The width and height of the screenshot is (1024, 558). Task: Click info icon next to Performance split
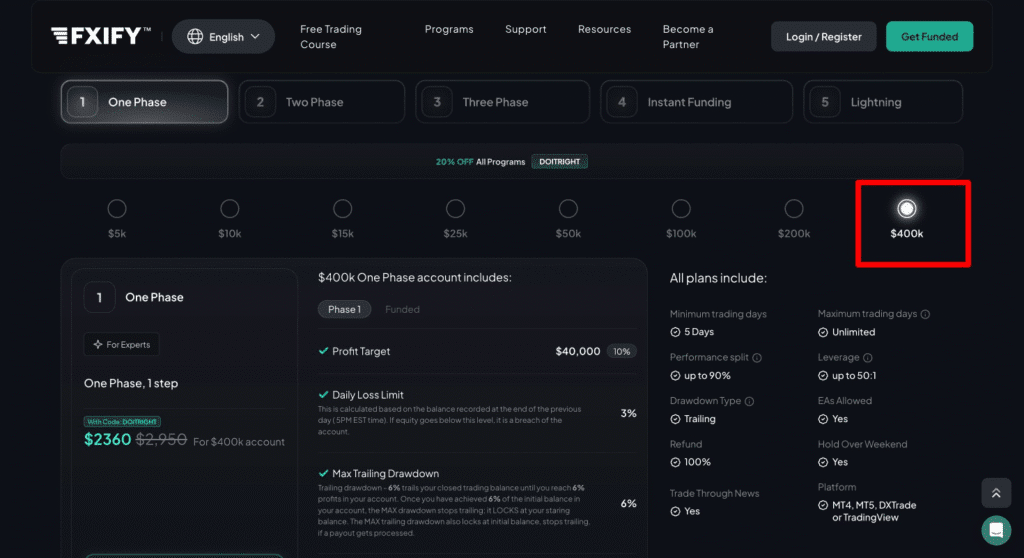point(757,358)
